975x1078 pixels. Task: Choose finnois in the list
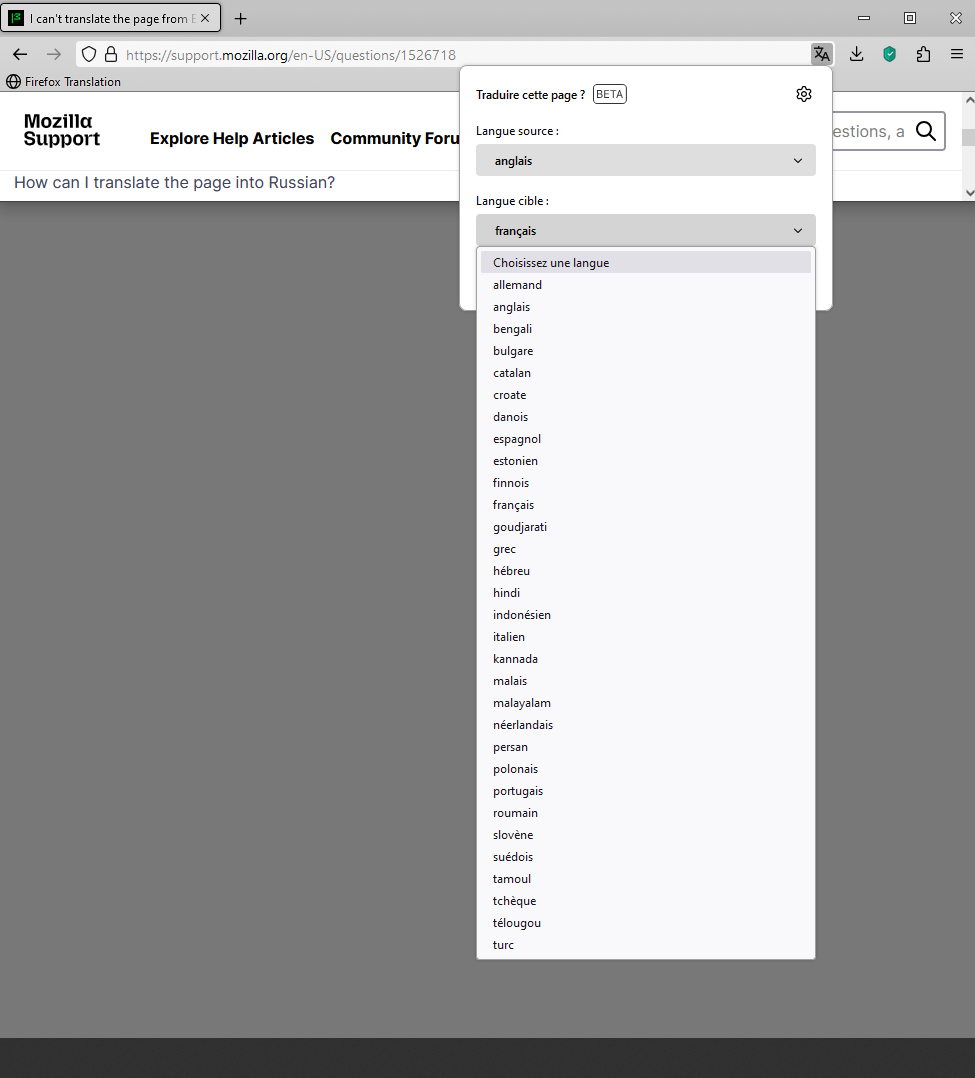[646, 483]
